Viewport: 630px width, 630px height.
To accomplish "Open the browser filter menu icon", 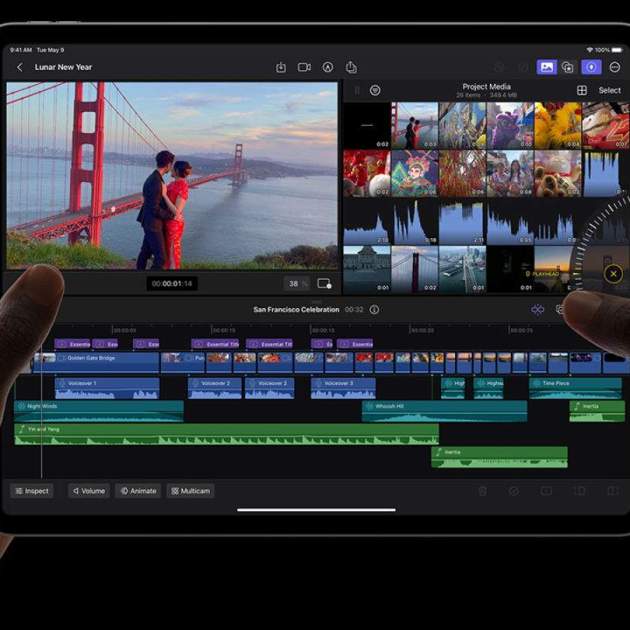I will [375, 90].
